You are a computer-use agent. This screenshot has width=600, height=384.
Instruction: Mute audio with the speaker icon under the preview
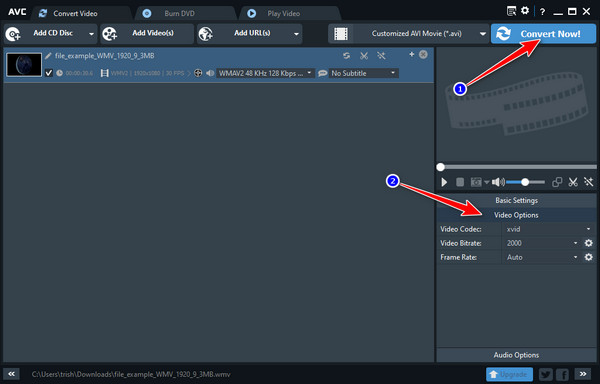click(x=498, y=182)
